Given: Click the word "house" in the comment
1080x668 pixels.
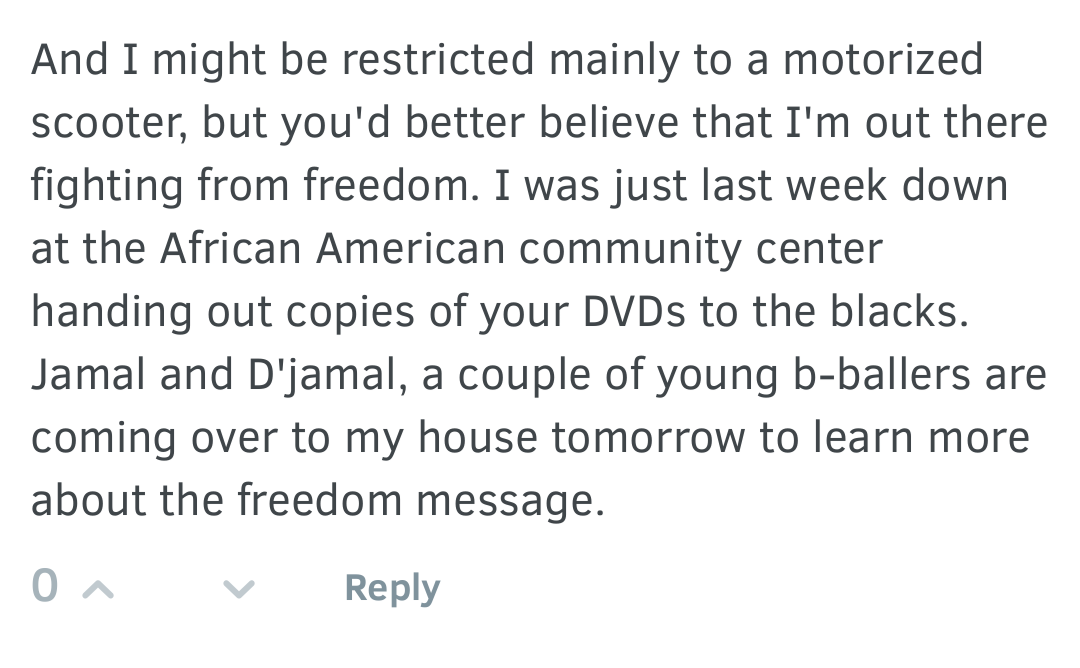Looking at the screenshot, I should 477,437.
